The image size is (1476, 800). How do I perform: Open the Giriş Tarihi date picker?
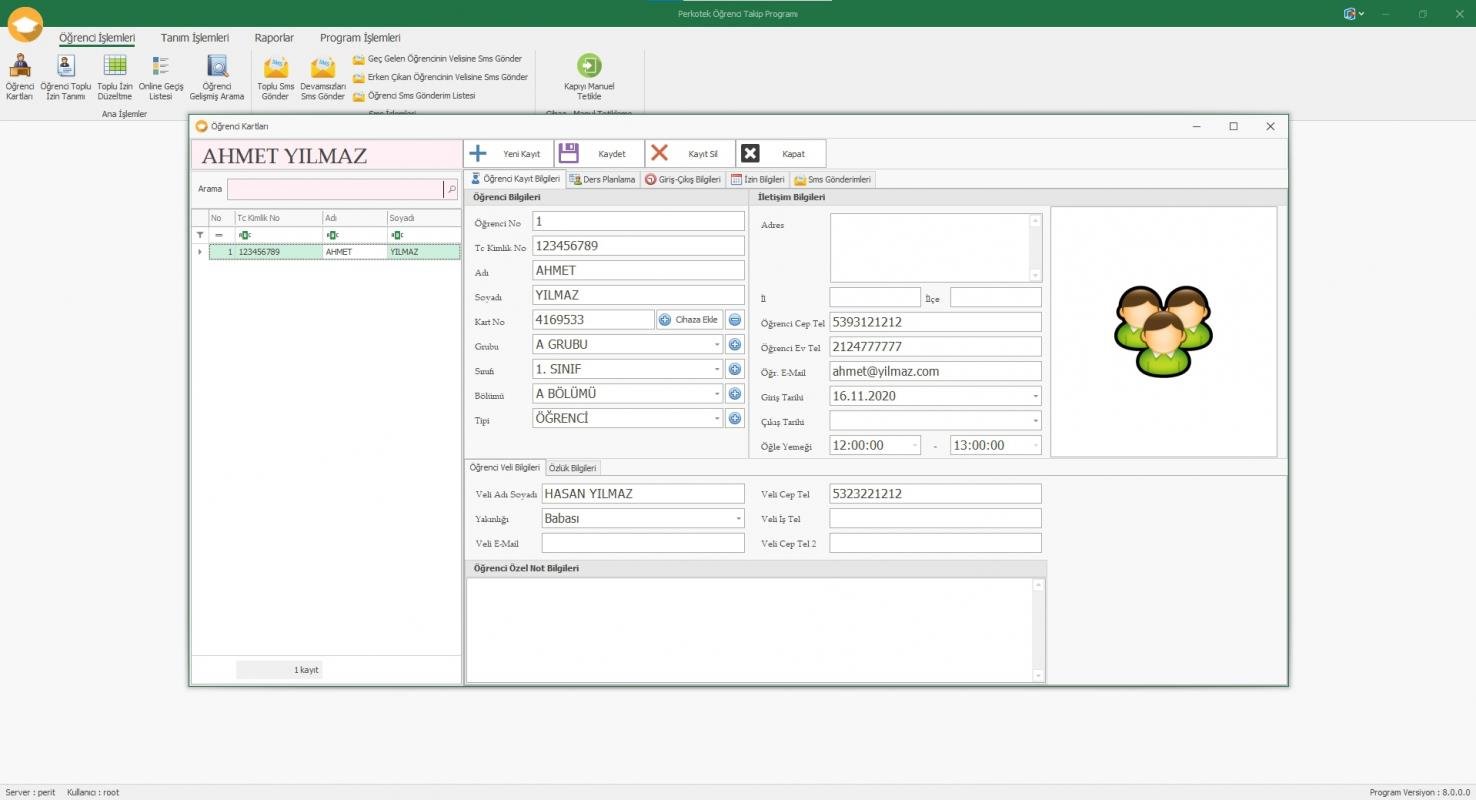[1035, 396]
